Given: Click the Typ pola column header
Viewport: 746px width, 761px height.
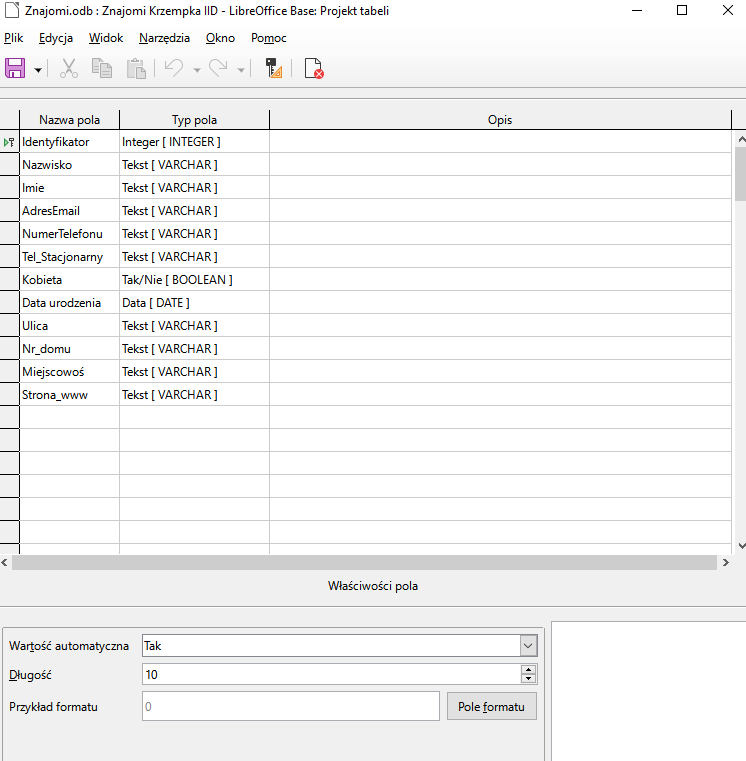Looking at the screenshot, I should [194, 120].
